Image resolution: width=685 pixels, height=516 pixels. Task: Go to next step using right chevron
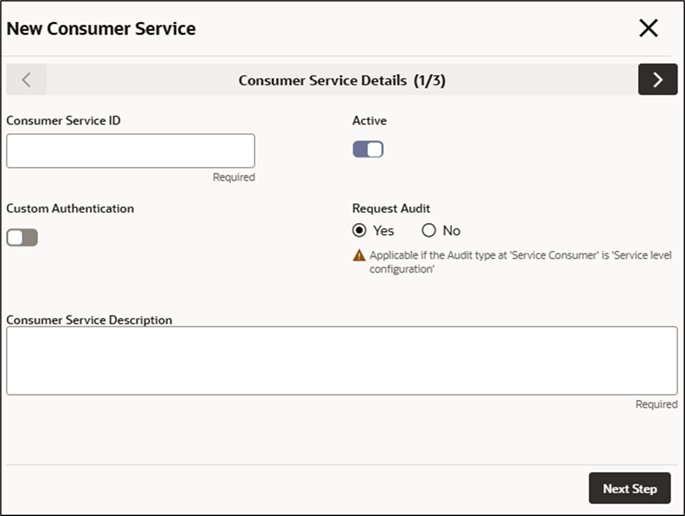(657, 80)
